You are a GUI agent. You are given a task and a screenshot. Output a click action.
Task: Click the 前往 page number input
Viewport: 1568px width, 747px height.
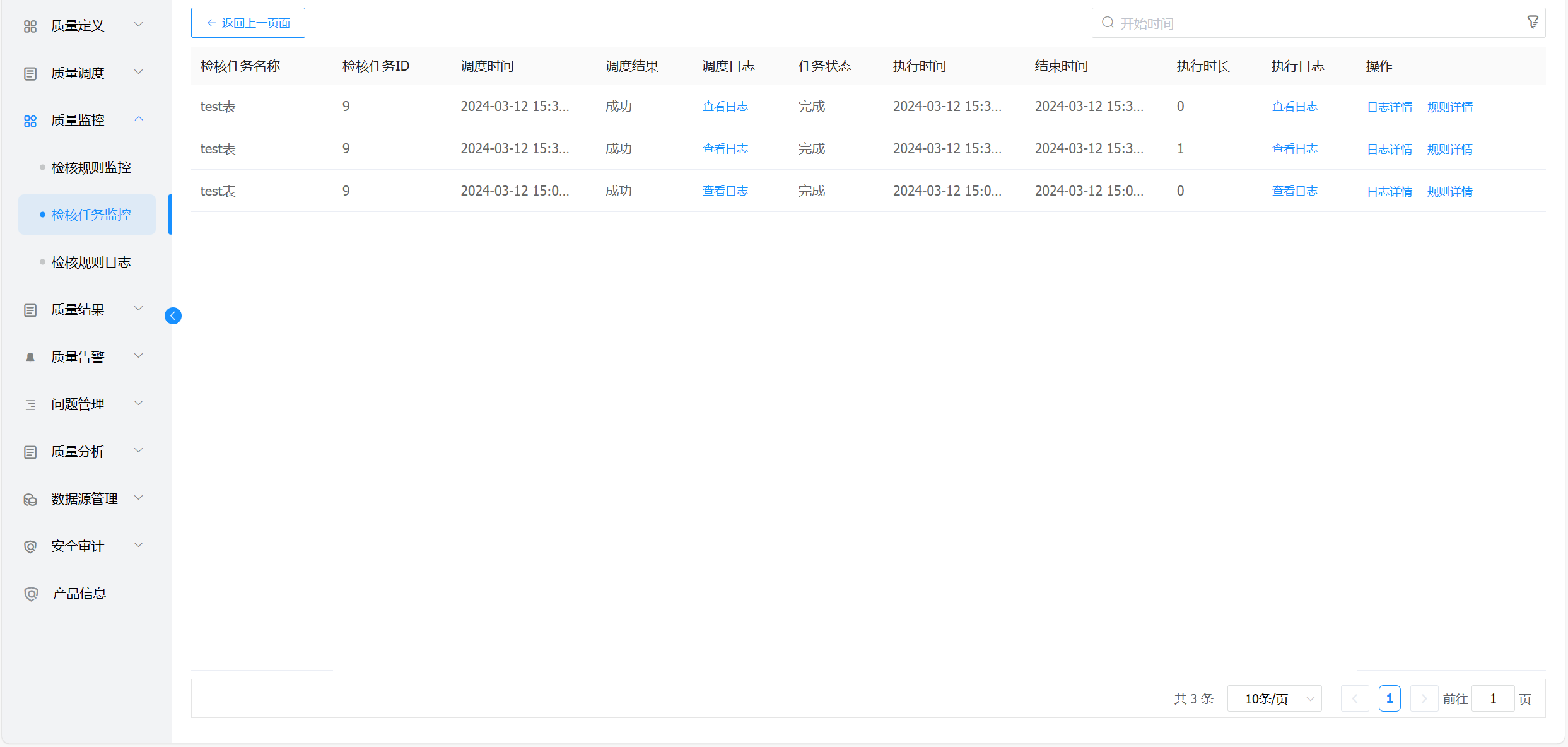[1492, 698]
